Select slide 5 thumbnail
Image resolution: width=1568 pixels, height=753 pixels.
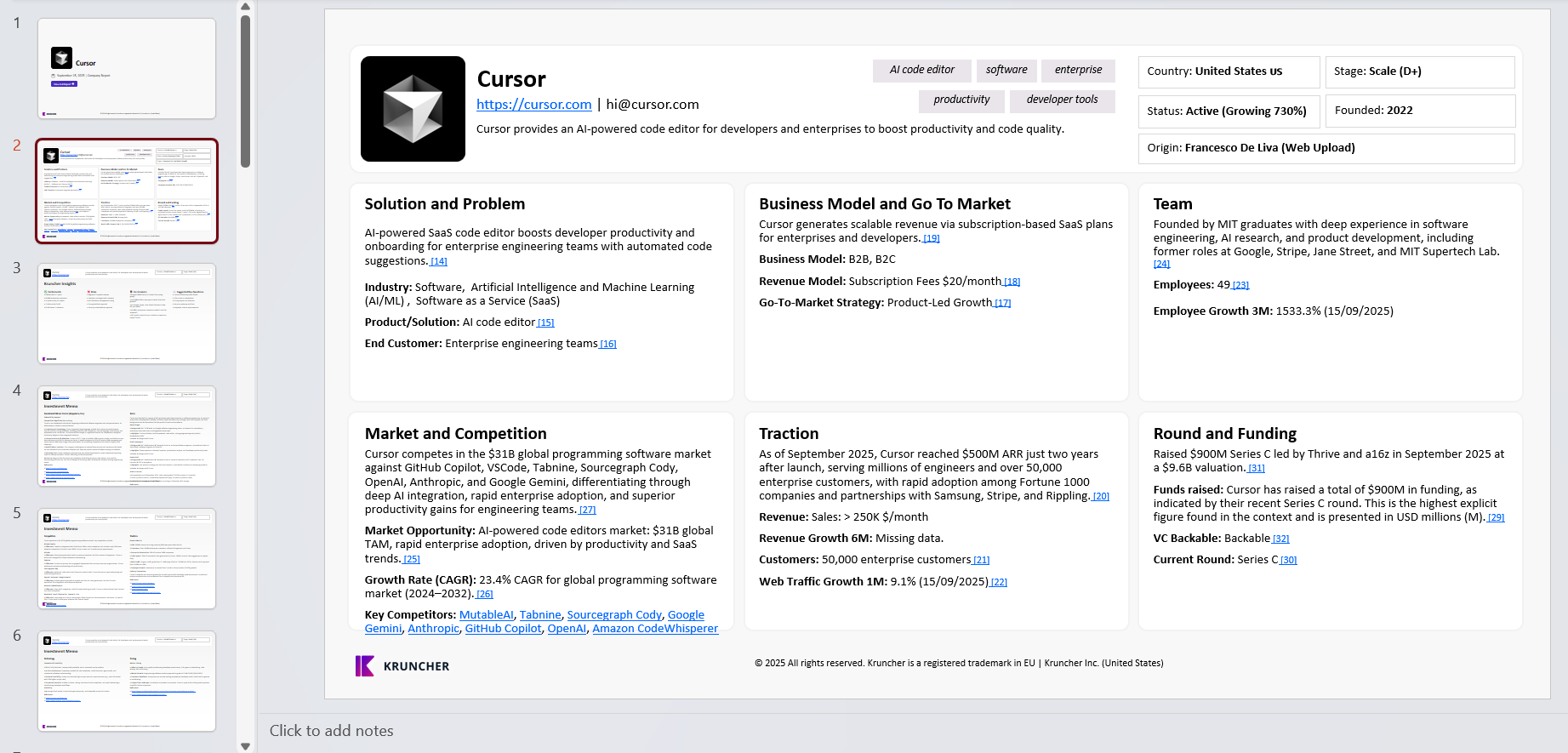tap(127, 559)
